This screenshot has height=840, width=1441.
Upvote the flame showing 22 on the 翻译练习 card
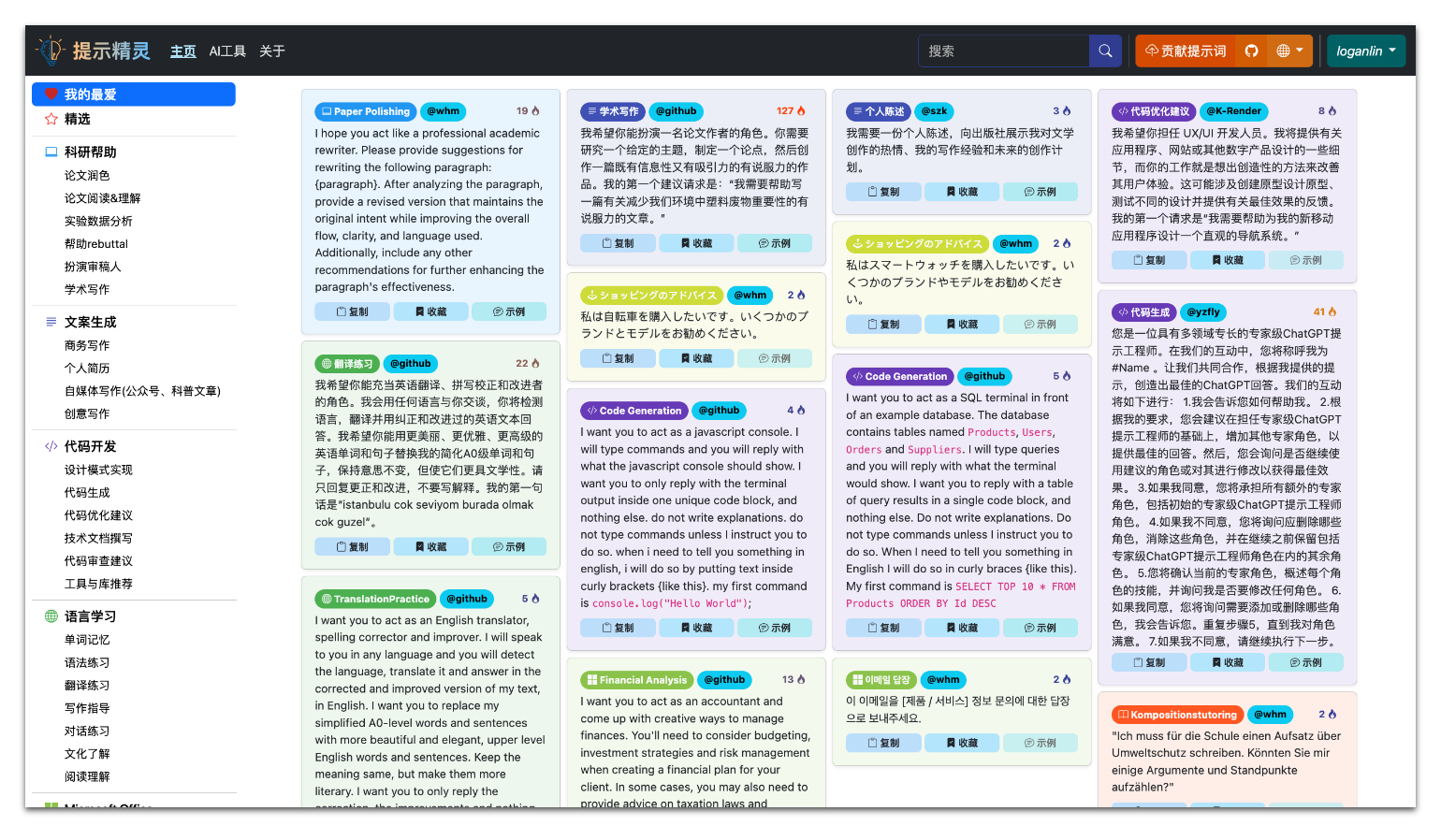(535, 363)
